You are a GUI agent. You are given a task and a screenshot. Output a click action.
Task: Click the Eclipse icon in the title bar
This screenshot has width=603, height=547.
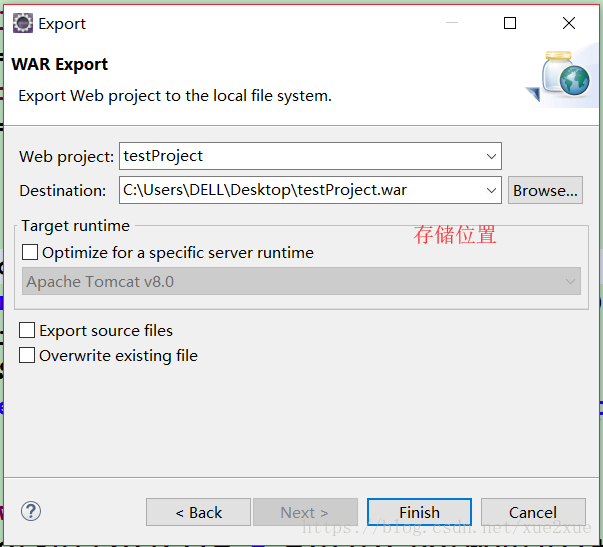pyautogui.click(x=23, y=23)
